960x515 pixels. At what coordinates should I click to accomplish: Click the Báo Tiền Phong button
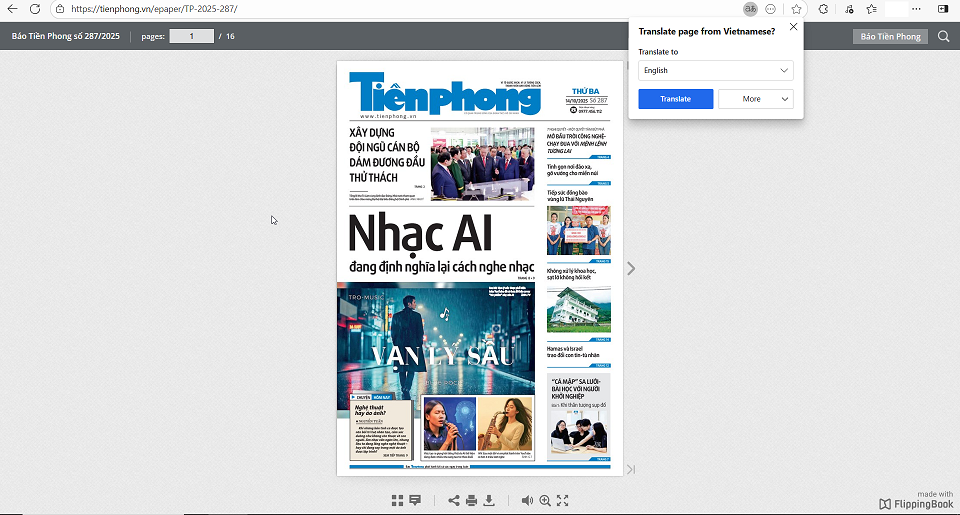tap(890, 36)
